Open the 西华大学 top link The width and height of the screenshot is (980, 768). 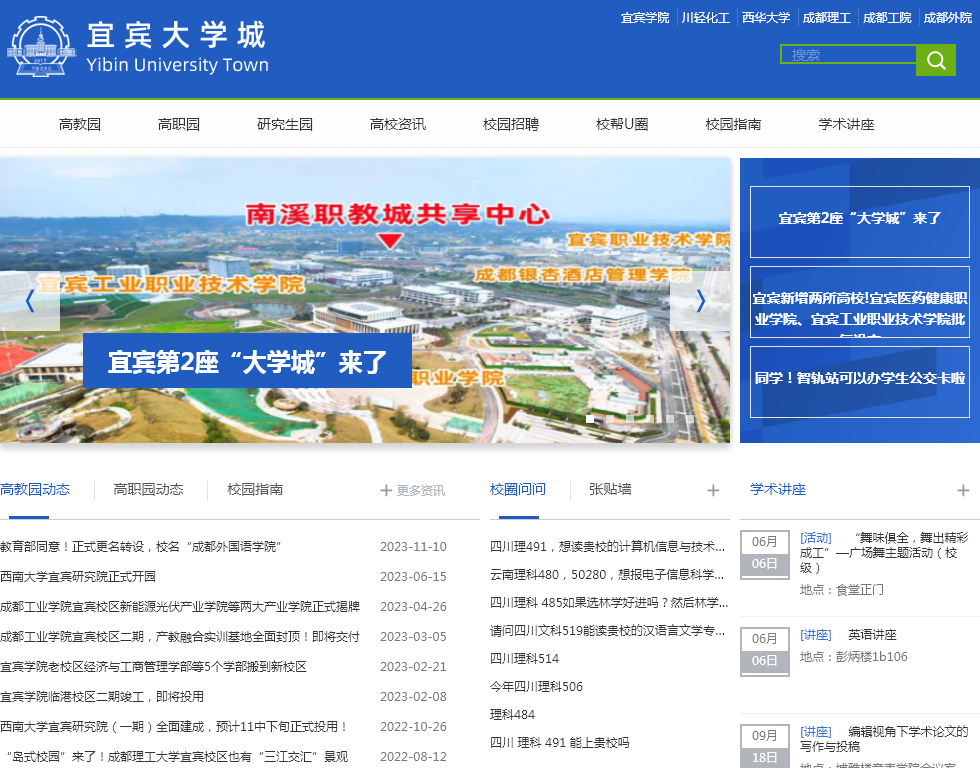tap(766, 17)
